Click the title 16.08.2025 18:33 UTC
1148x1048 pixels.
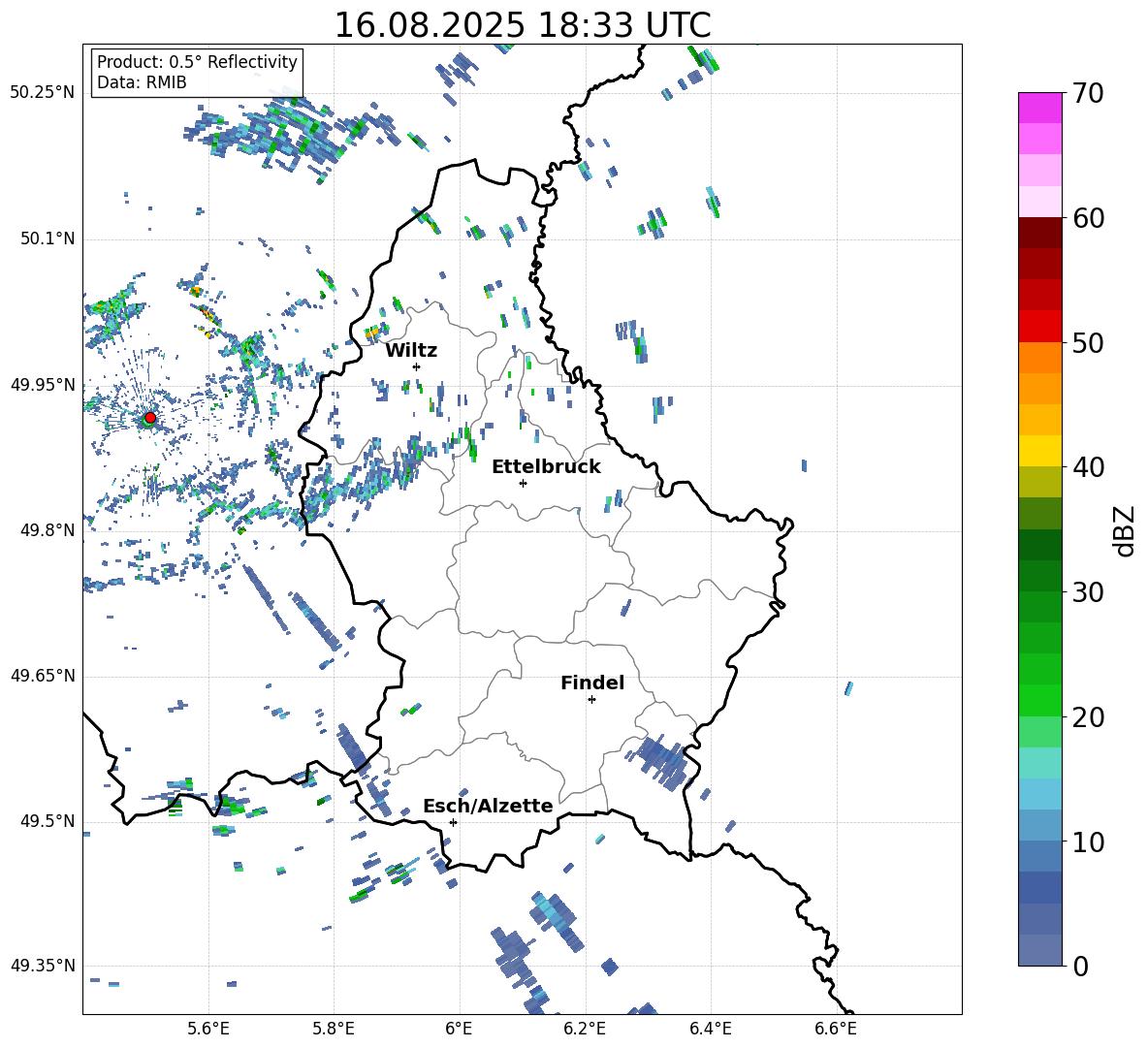pyautogui.click(x=523, y=25)
